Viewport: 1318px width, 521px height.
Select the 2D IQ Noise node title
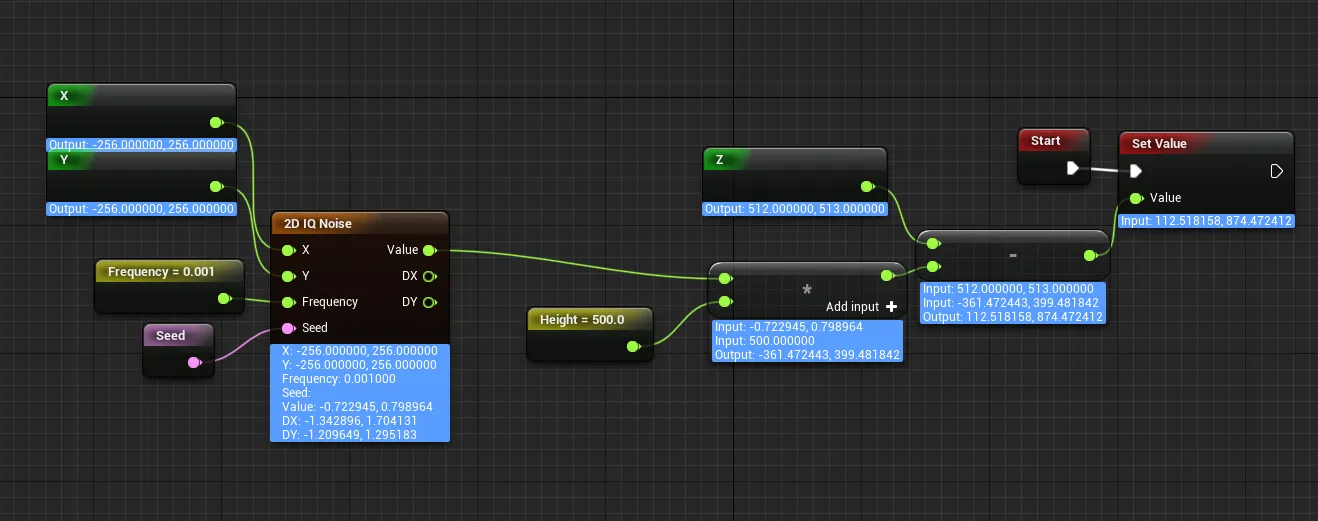(318, 224)
